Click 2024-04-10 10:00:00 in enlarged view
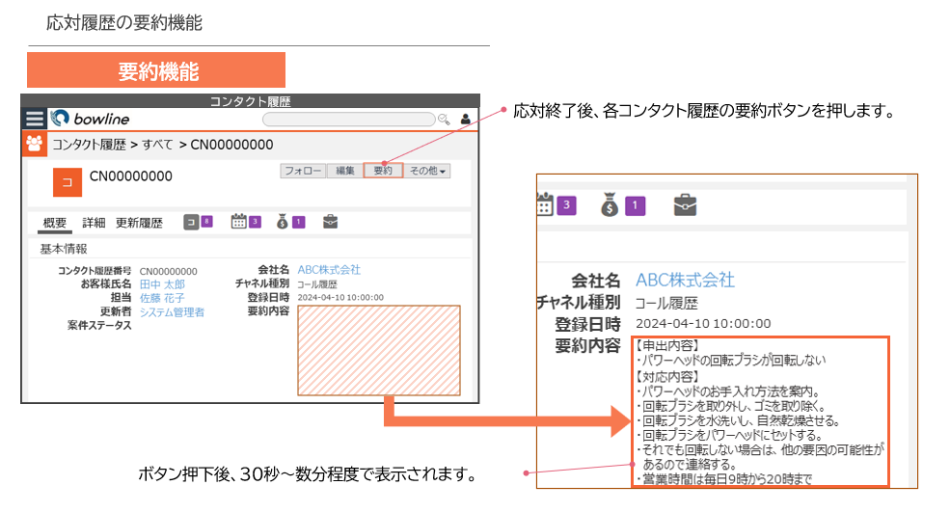Viewport: 950px width, 512px height. [703, 324]
